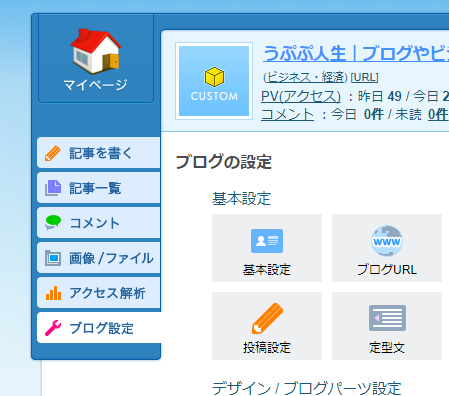Click the image file icon beside 画像/ファイル
The image size is (449, 396).
53,258
